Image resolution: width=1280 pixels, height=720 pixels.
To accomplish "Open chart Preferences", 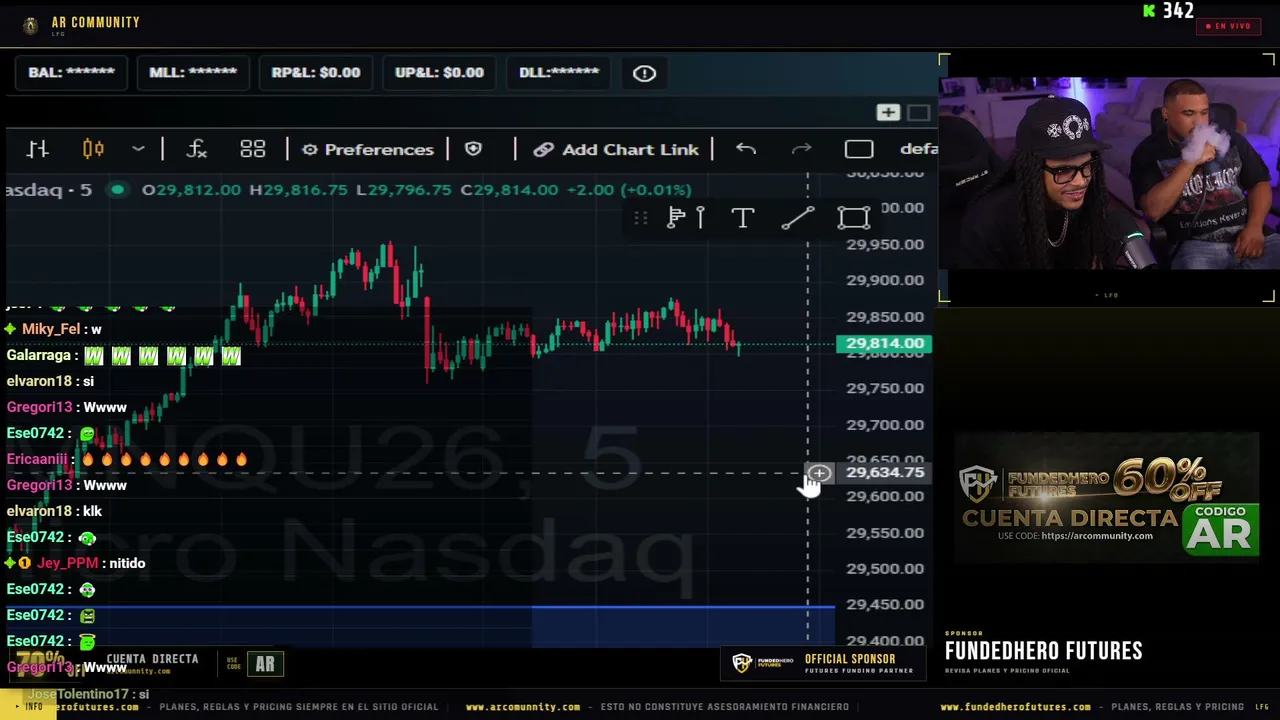I will pos(368,149).
